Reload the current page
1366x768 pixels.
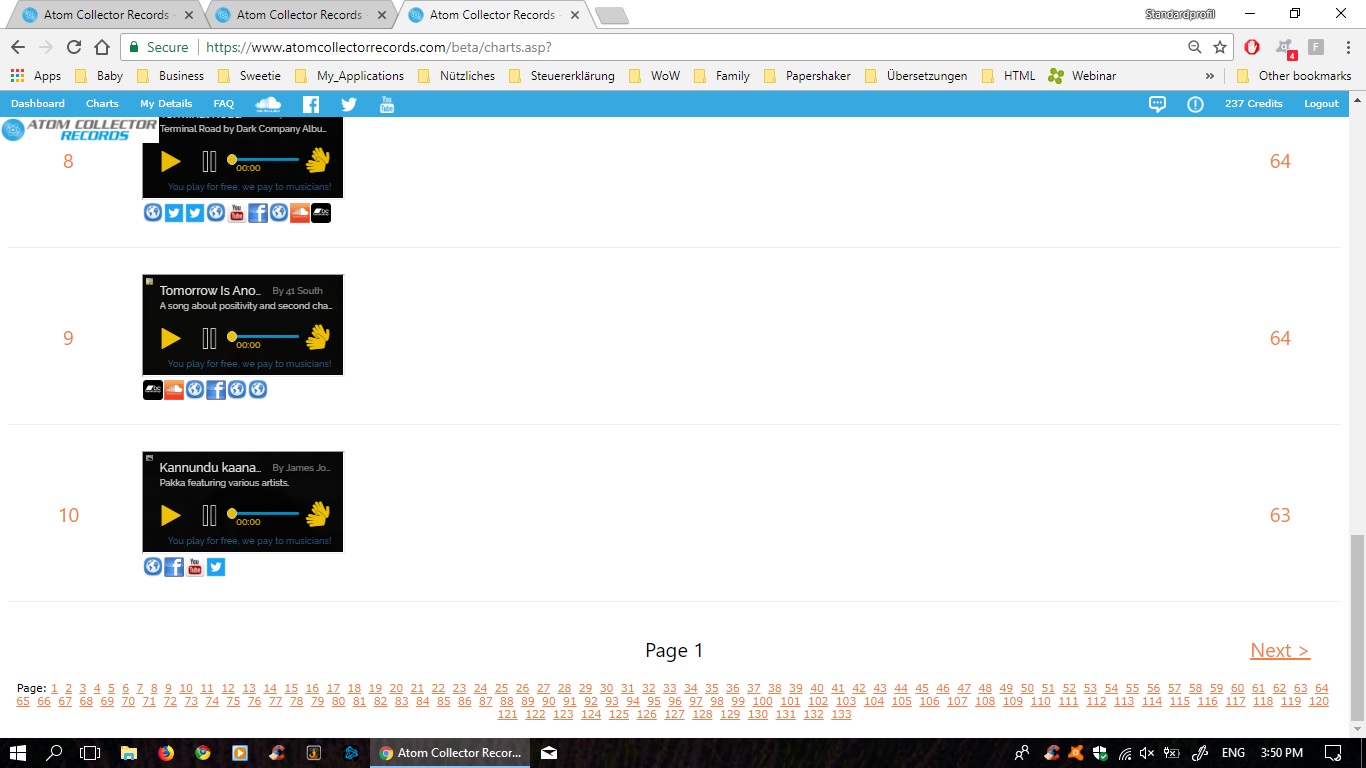[74, 47]
